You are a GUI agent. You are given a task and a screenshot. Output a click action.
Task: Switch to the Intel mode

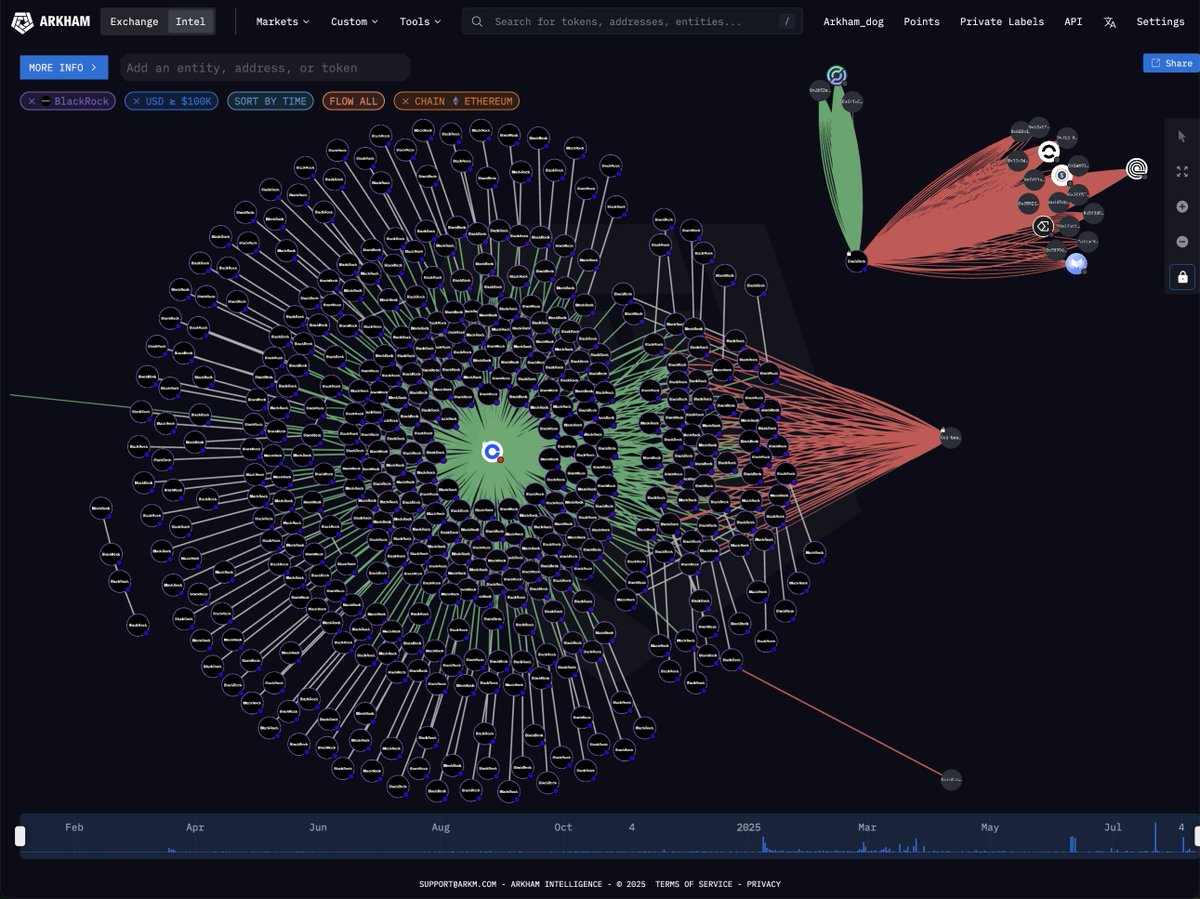point(190,21)
